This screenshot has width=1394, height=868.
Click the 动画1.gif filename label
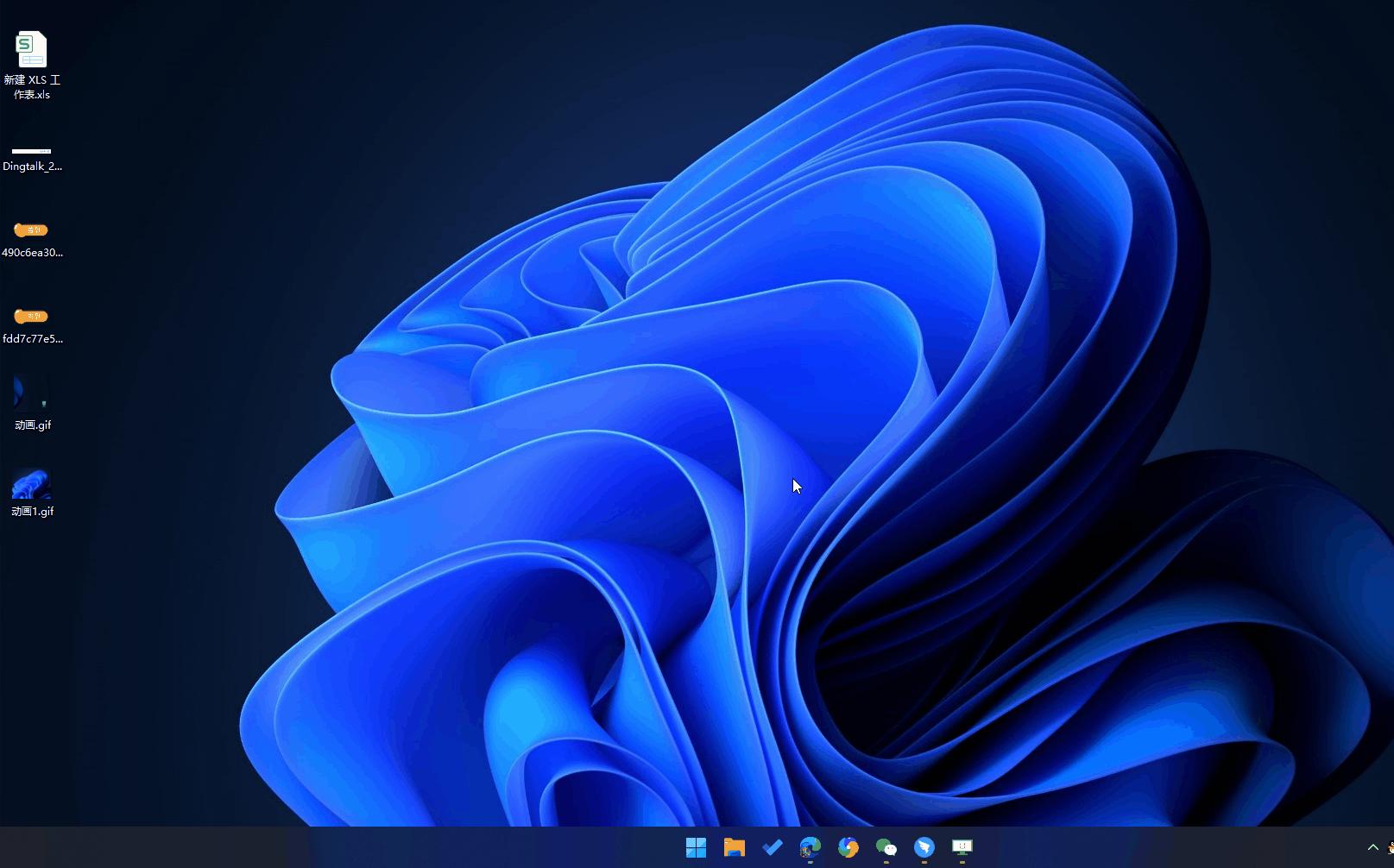click(x=33, y=512)
